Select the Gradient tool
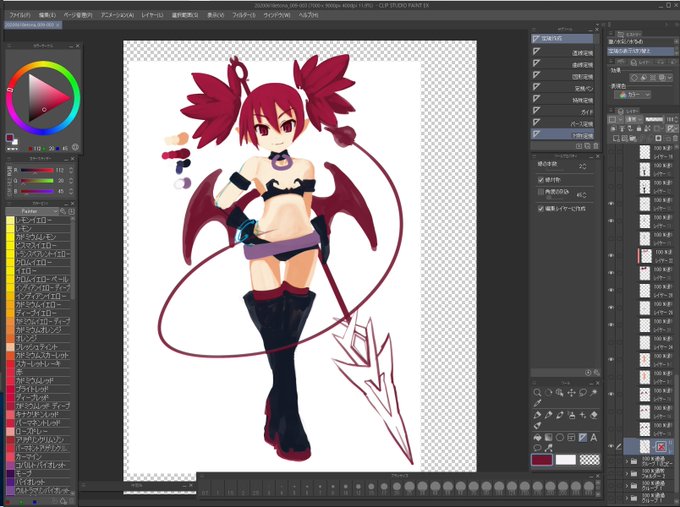The width and height of the screenshot is (680, 507). (x=549, y=438)
